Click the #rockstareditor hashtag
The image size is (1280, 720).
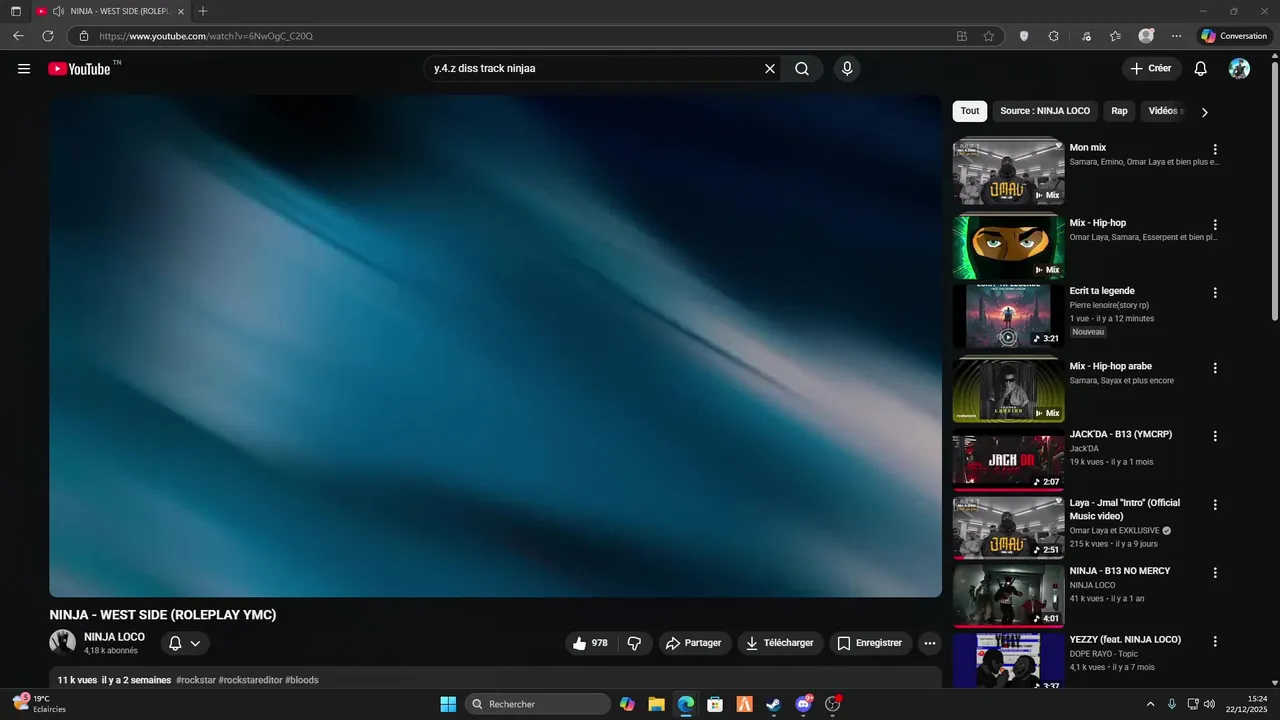pos(250,680)
